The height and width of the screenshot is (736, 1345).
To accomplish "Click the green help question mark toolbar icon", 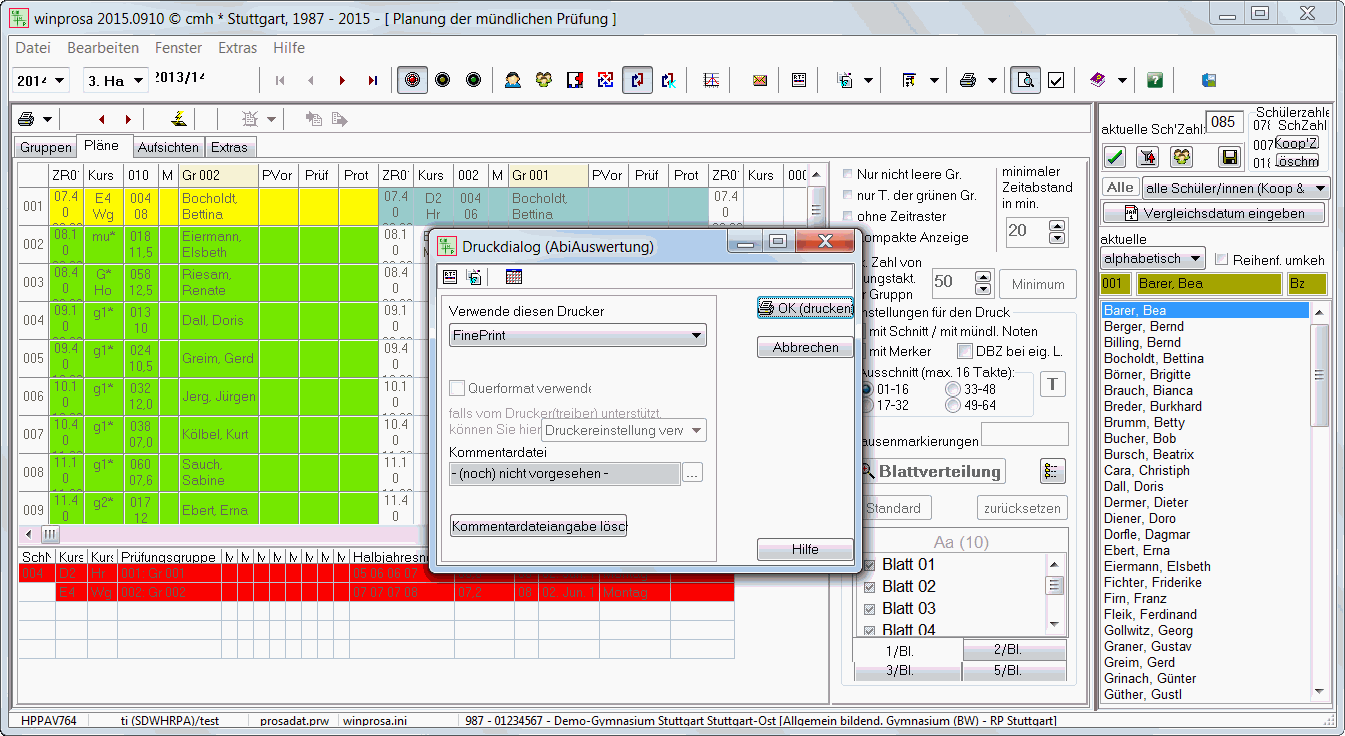I will pos(1155,80).
